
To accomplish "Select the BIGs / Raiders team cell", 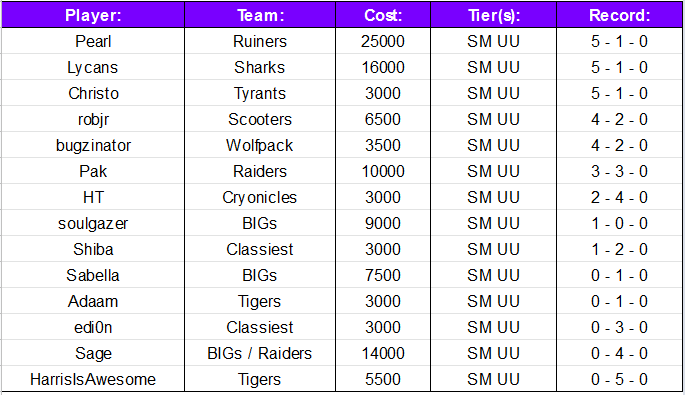I will coord(260,353).
